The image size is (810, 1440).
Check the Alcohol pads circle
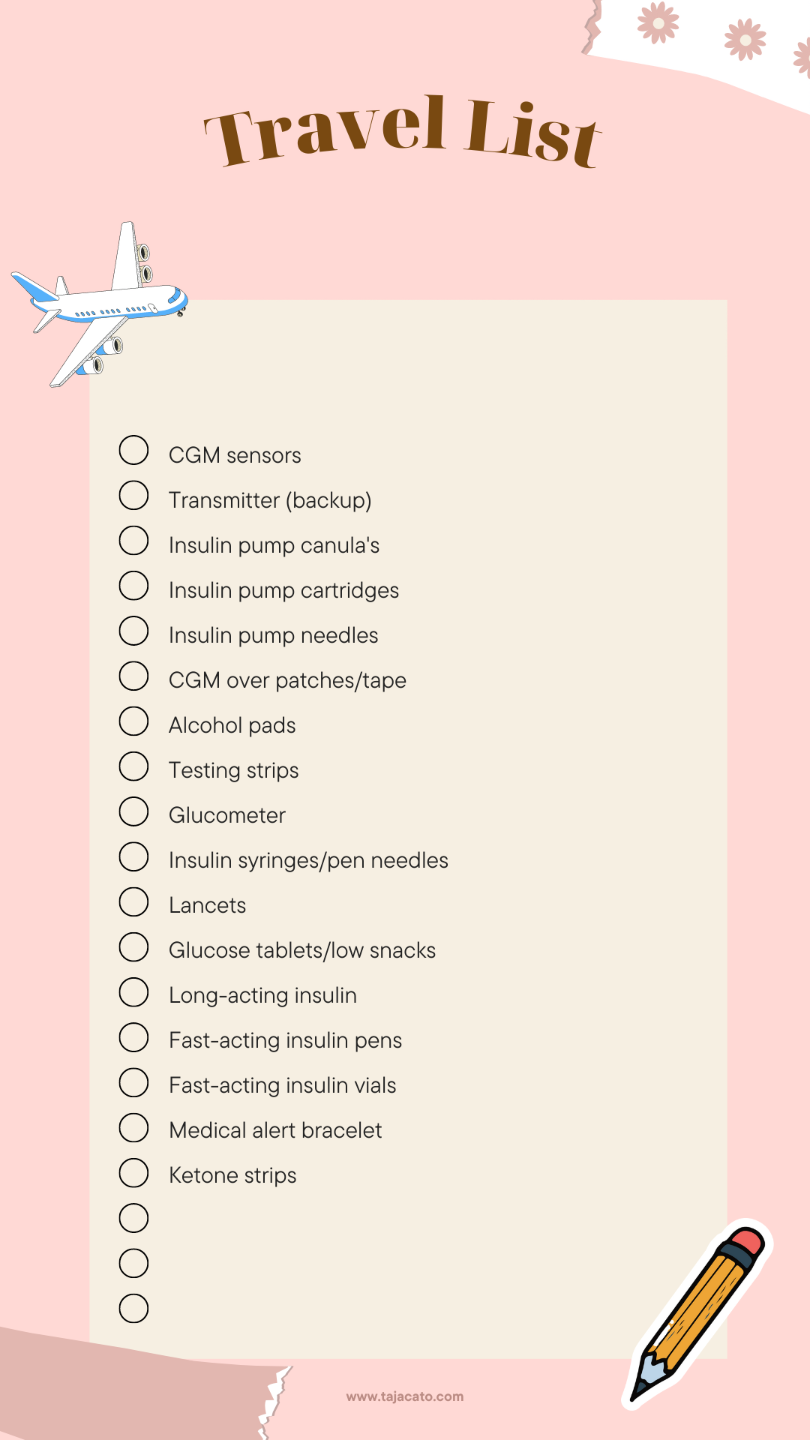point(134,721)
